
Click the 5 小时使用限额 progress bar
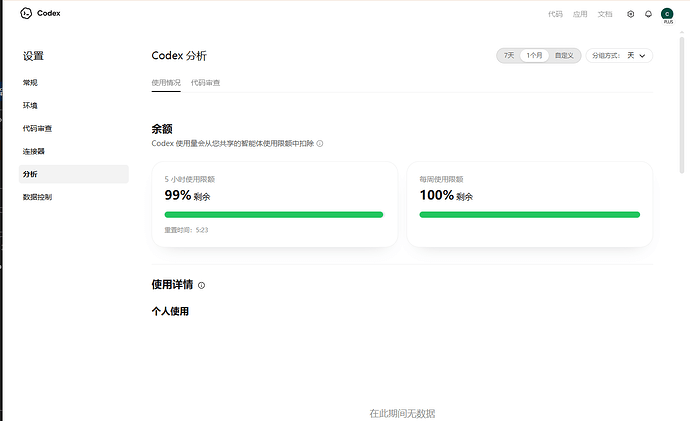coord(274,215)
